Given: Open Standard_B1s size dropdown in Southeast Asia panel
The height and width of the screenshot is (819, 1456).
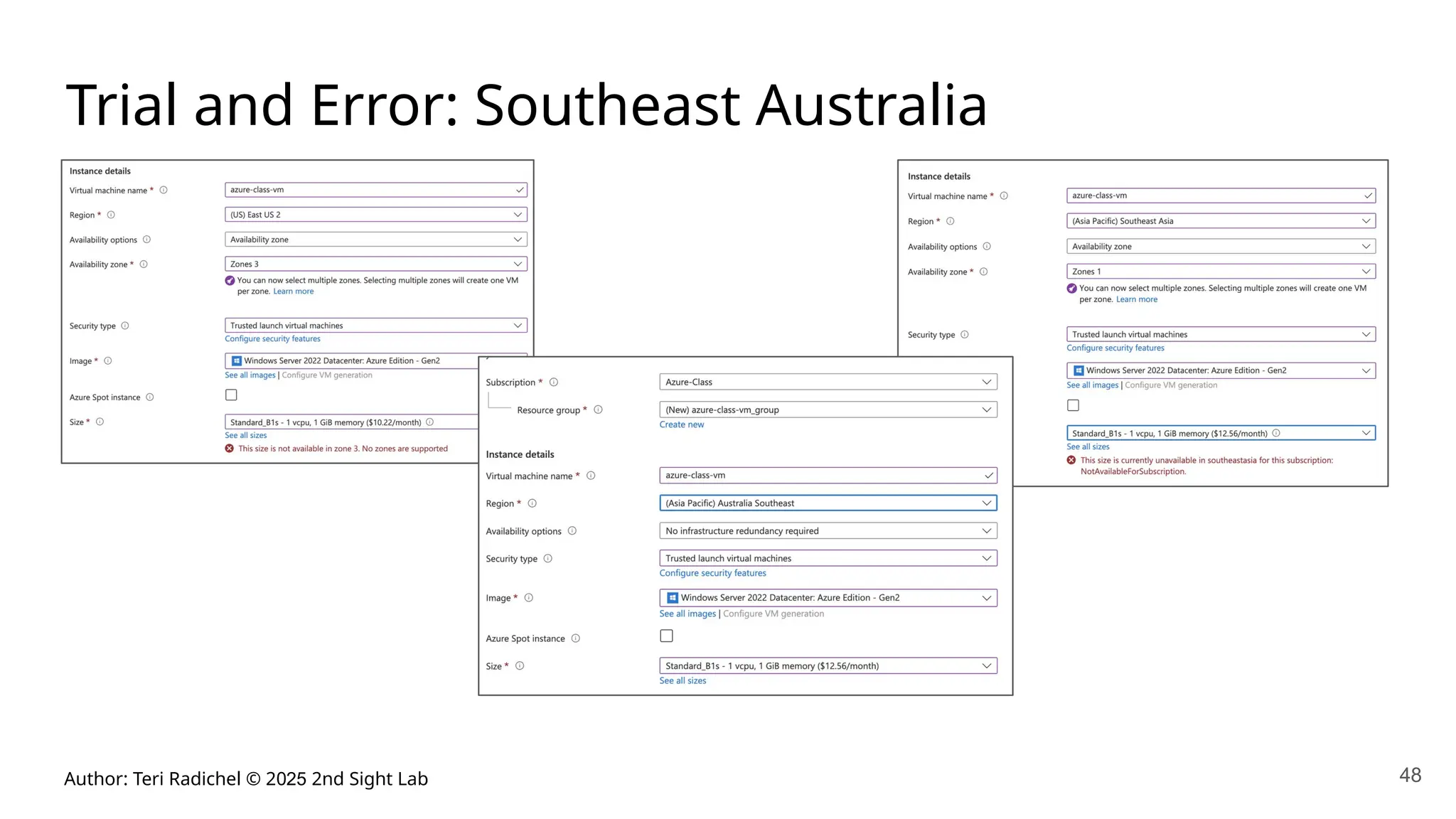Looking at the screenshot, I should [1221, 433].
